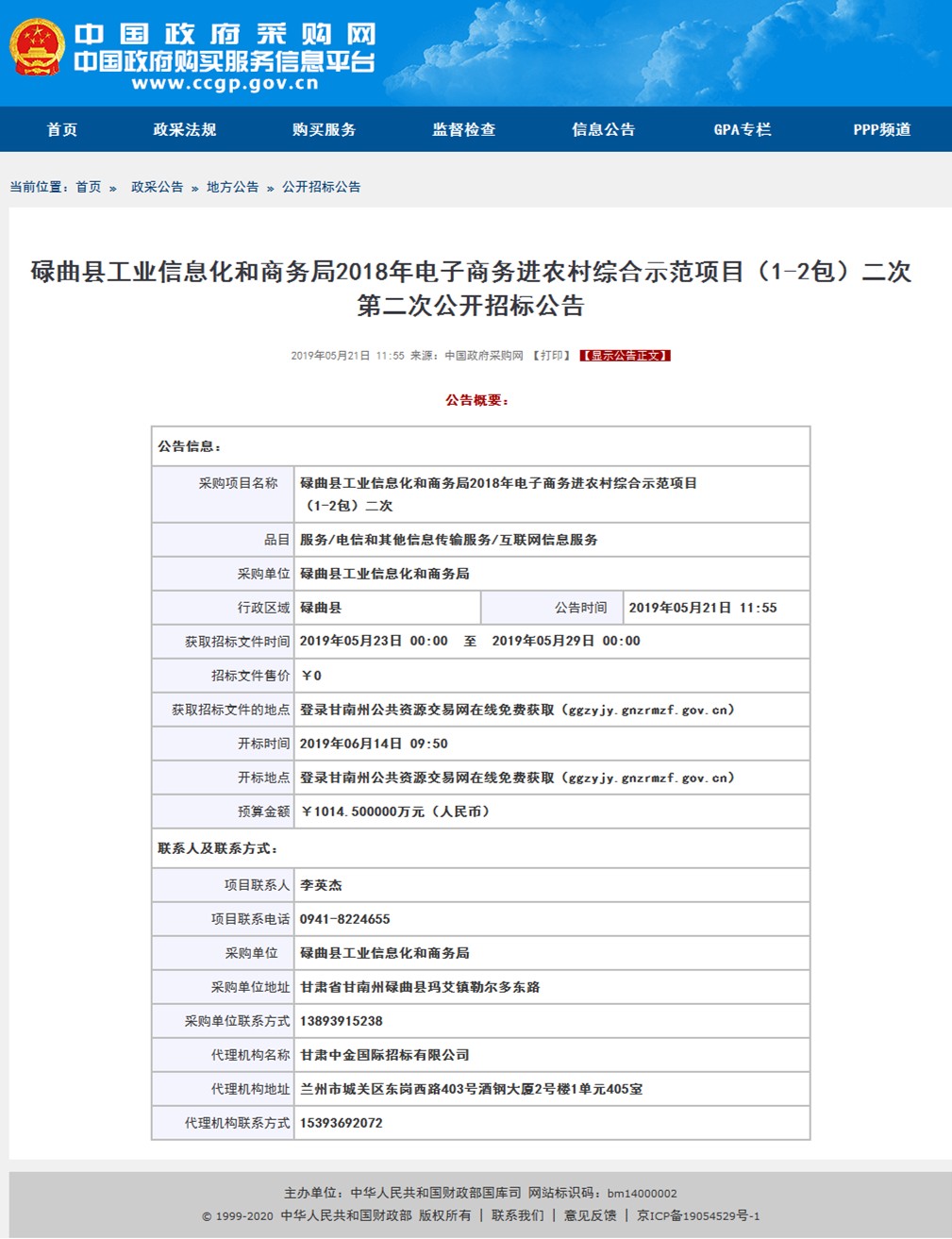Click 首页 in the breadcrumb trail

[89, 187]
